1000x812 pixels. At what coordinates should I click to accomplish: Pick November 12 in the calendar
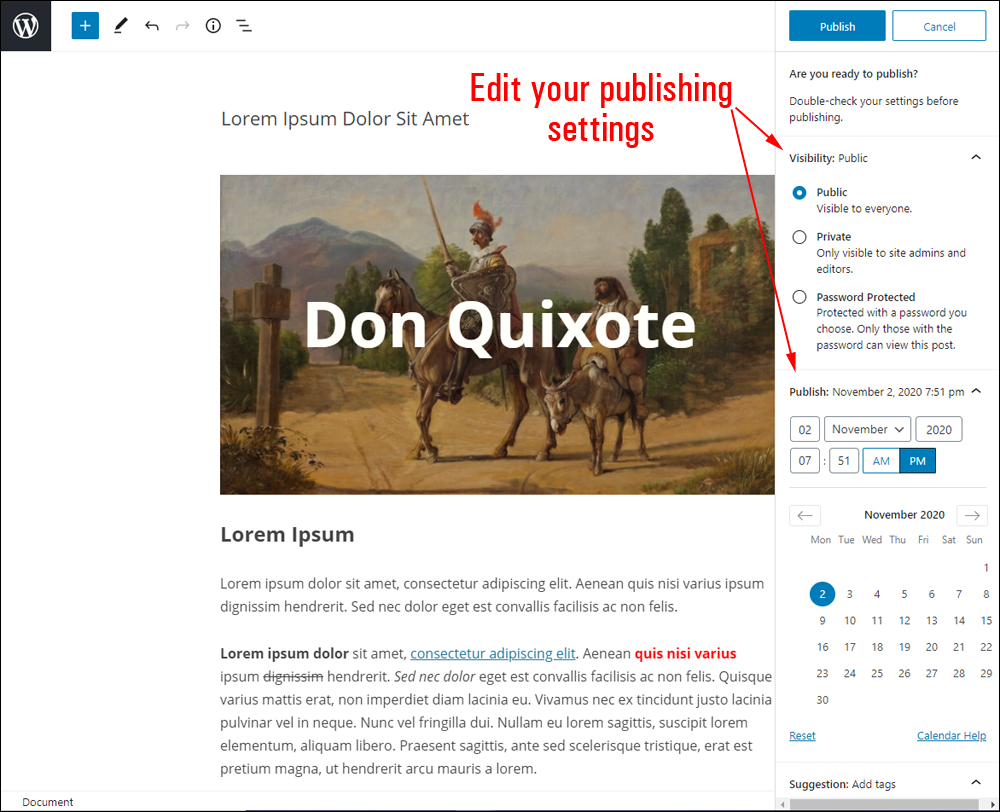coord(904,621)
